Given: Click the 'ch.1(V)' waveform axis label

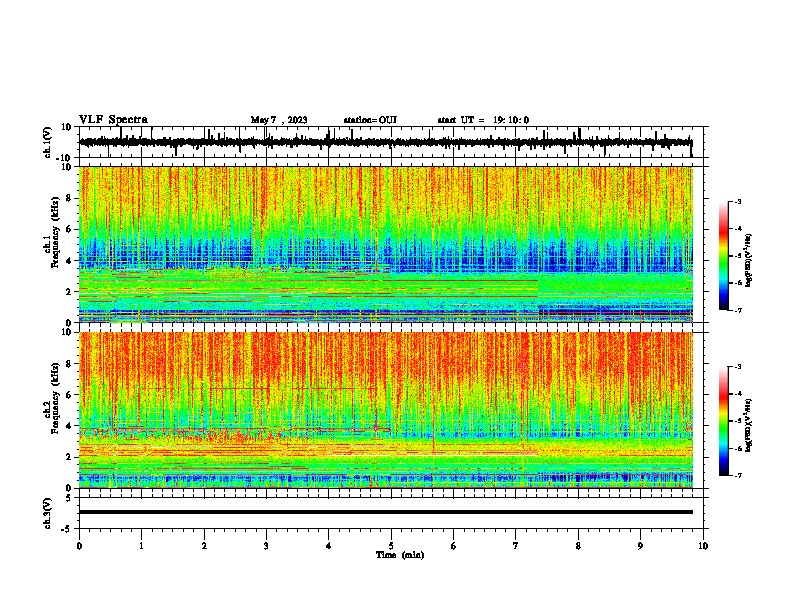Looking at the screenshot, I should (48, 142).
